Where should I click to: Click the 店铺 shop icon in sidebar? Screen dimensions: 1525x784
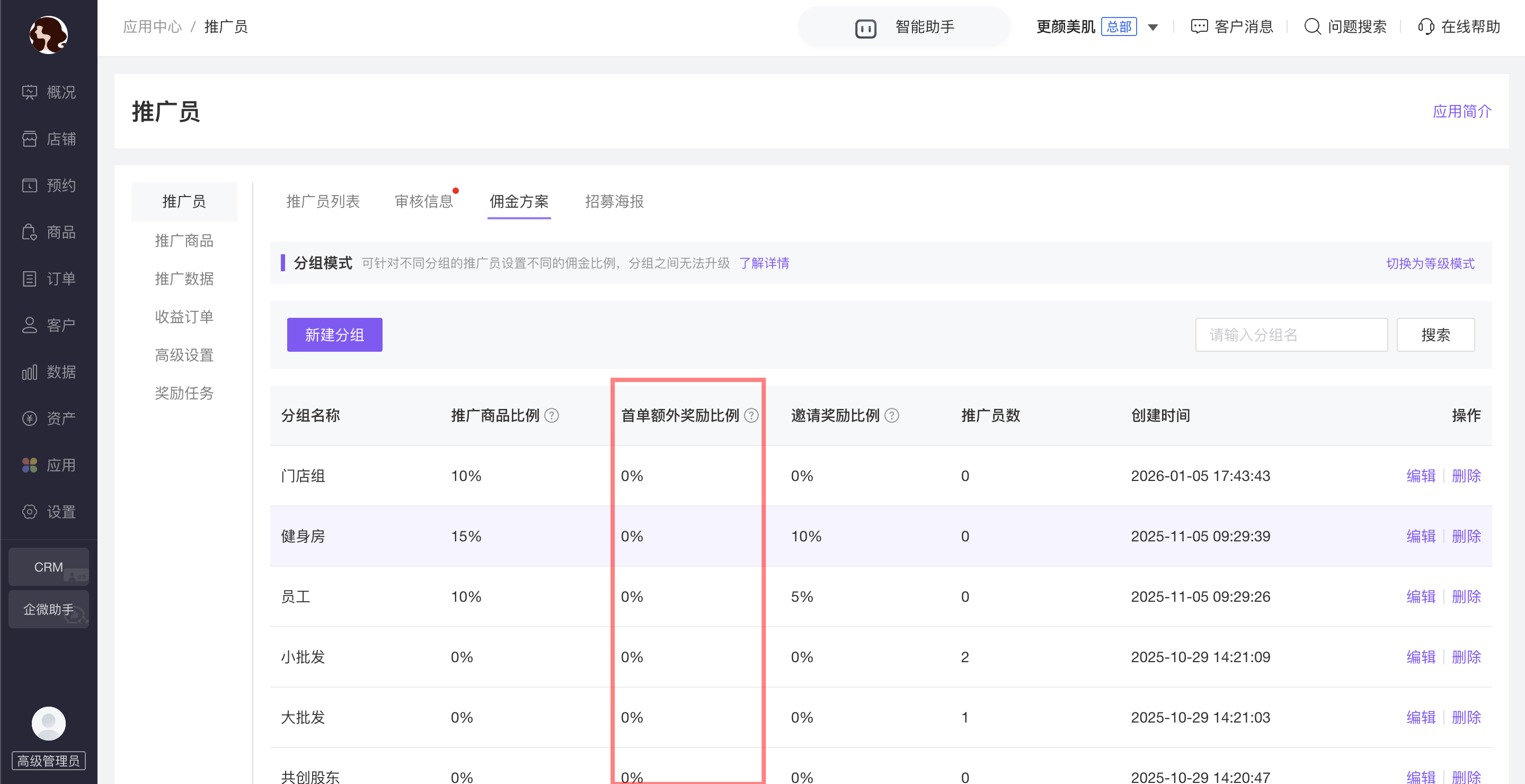pyautogui.click(x=30, y=139)
